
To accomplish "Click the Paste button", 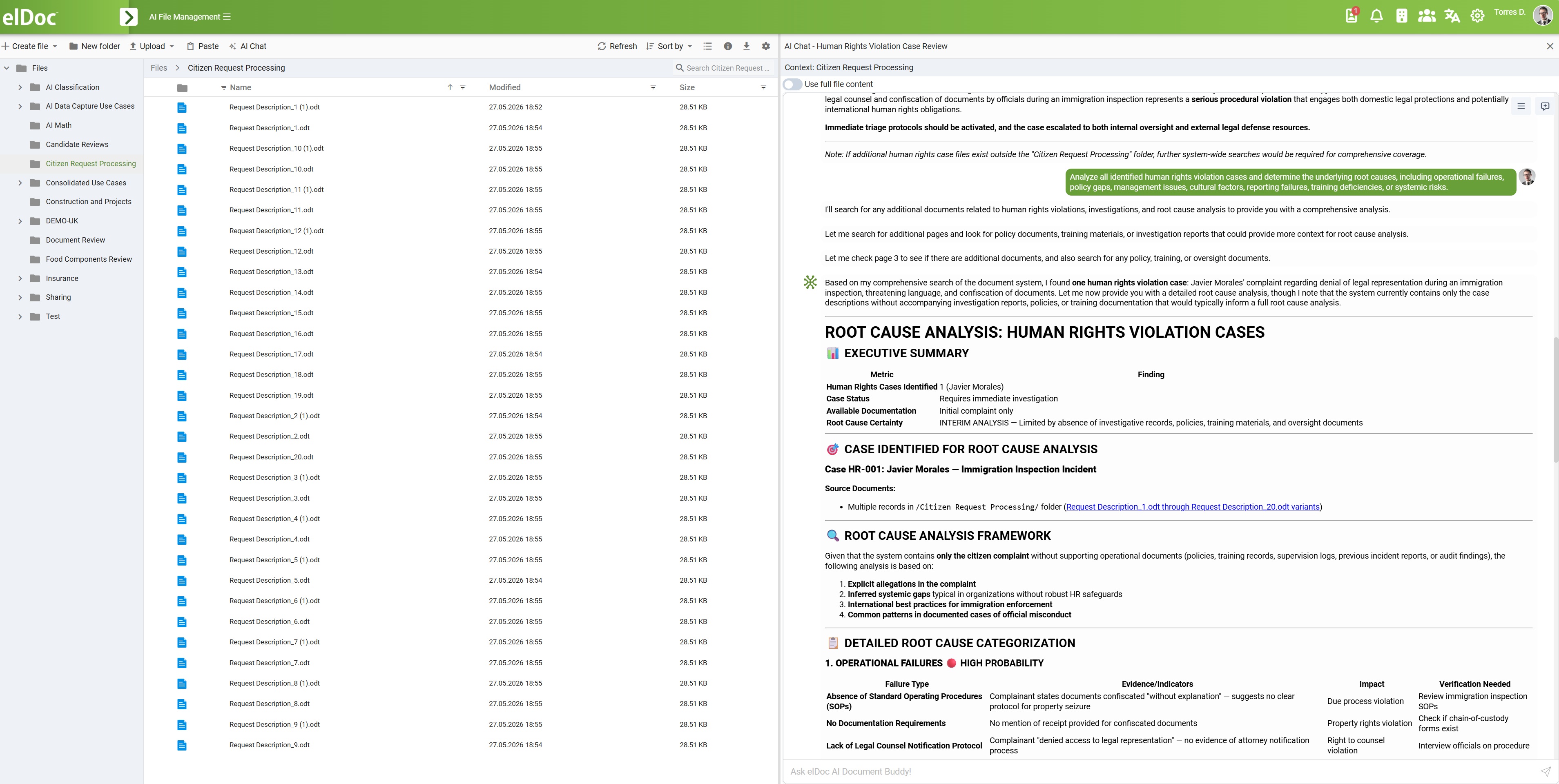I will pos(203,46).
